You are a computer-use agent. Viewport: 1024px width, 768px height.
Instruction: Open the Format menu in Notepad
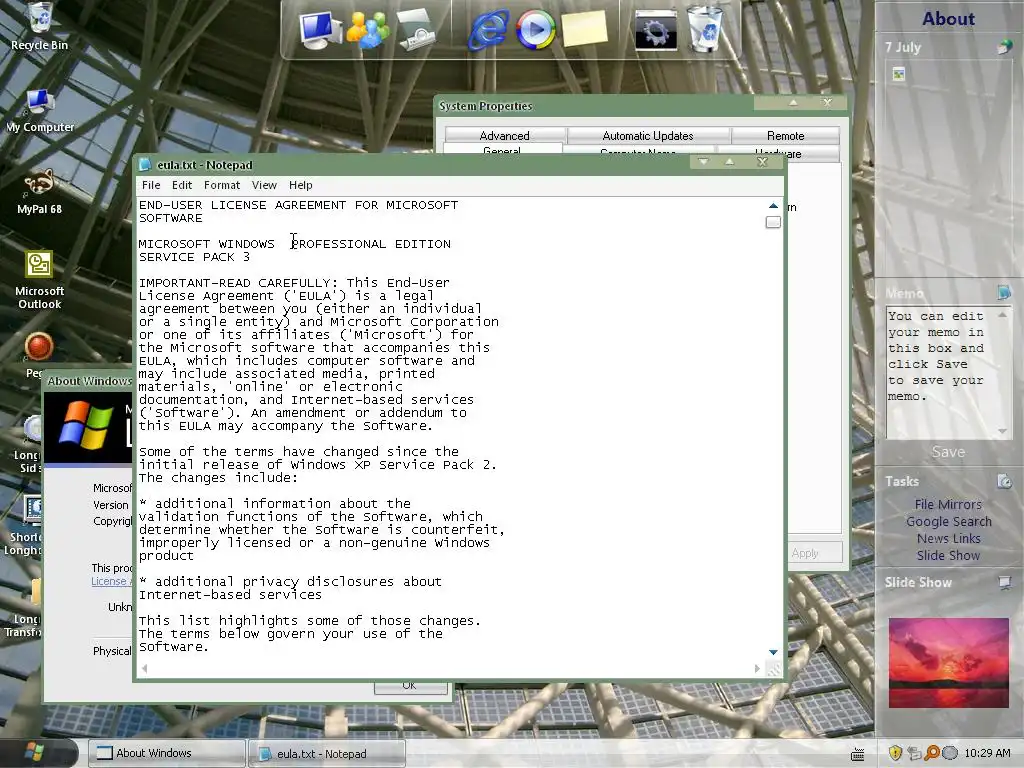pyautogui.click(x=221, y=185)
